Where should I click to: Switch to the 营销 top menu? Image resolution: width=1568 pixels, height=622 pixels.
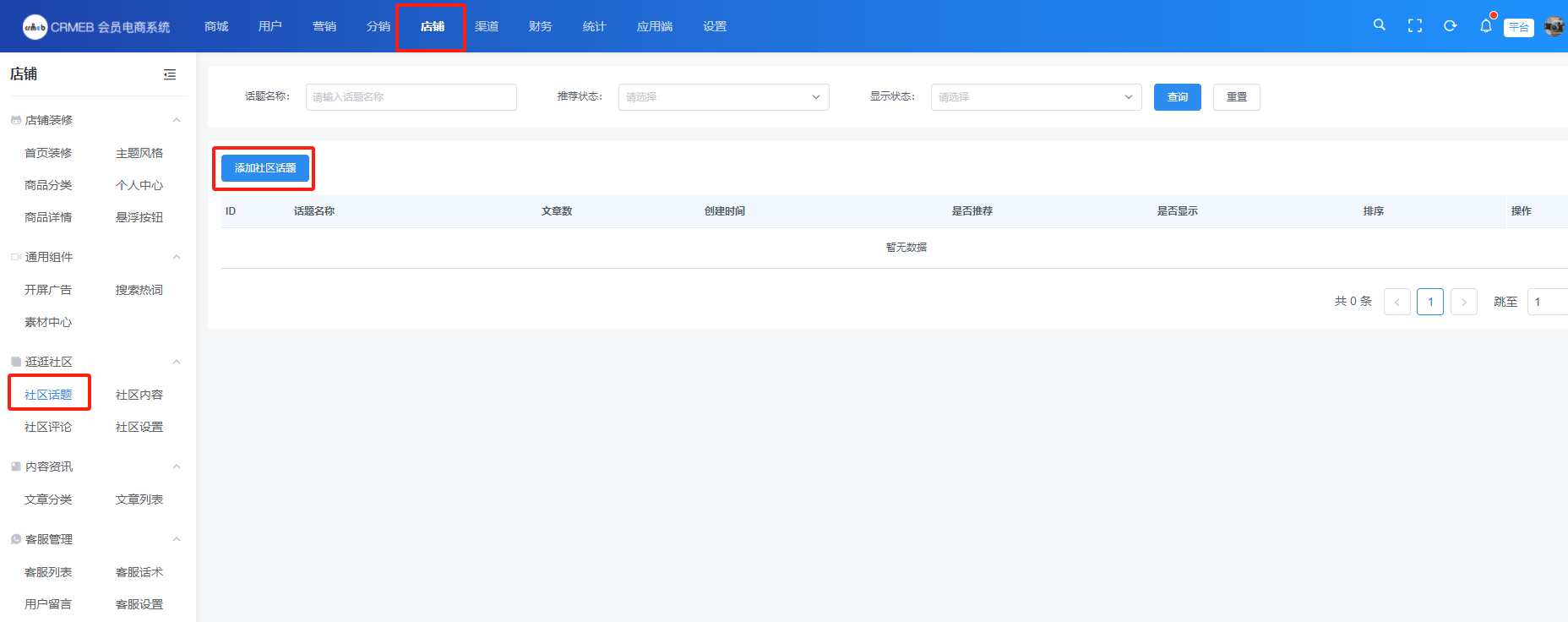tap(324, 26)
